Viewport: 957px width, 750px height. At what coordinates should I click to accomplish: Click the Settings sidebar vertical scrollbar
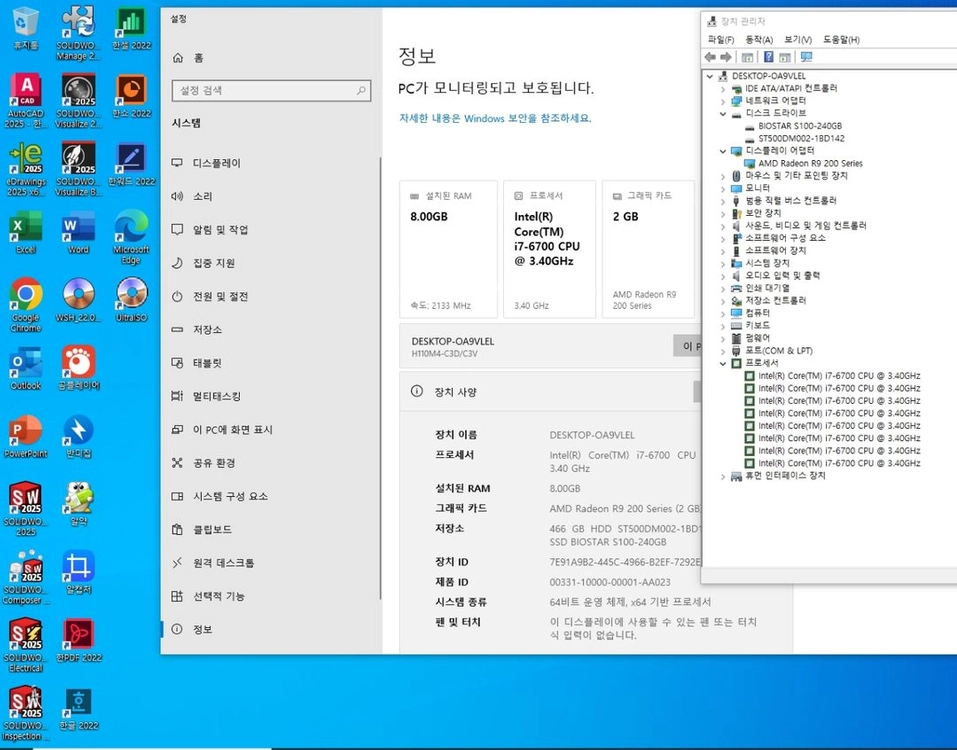[x=380, y=378]
